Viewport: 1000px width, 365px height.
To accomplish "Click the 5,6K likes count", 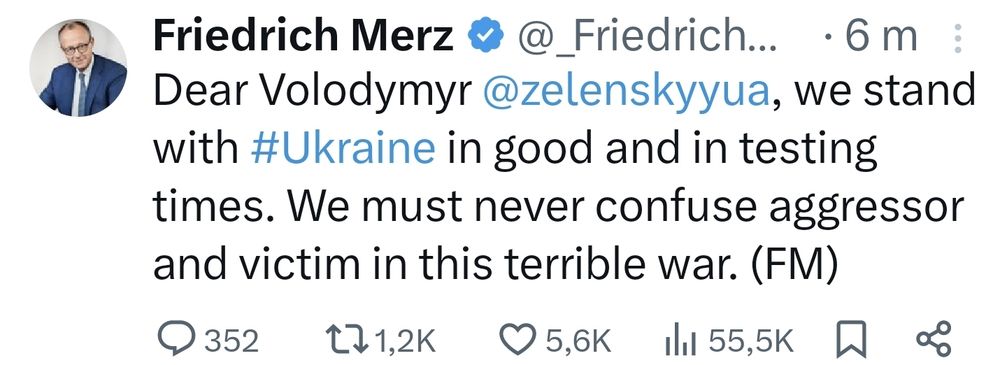I will pos(578,342).
